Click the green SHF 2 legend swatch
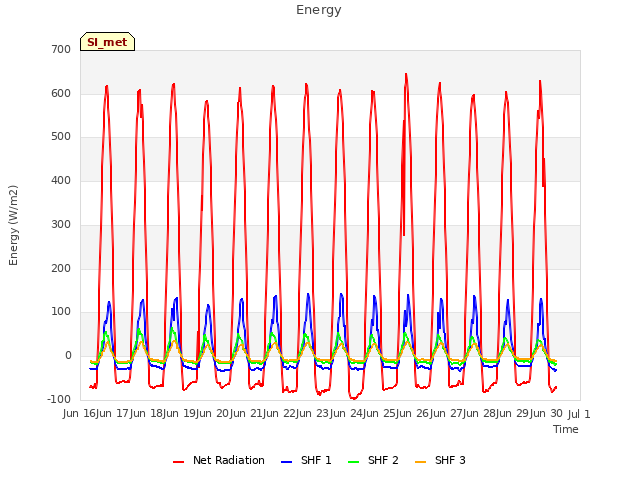Screen dimensions: 640x480 click(x=353, y=462)
